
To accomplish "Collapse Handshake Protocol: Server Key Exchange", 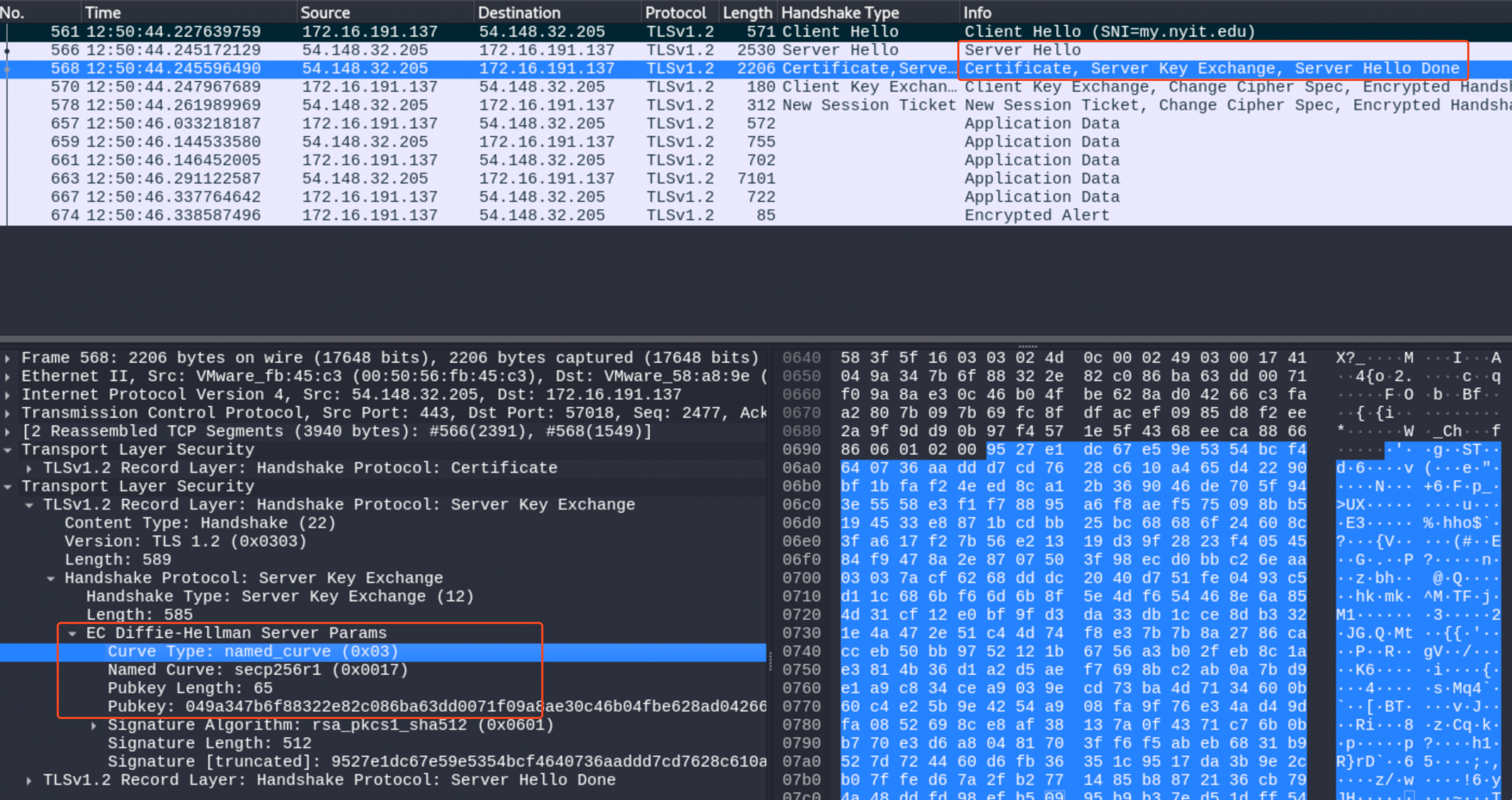I will (x=51, y=578).
